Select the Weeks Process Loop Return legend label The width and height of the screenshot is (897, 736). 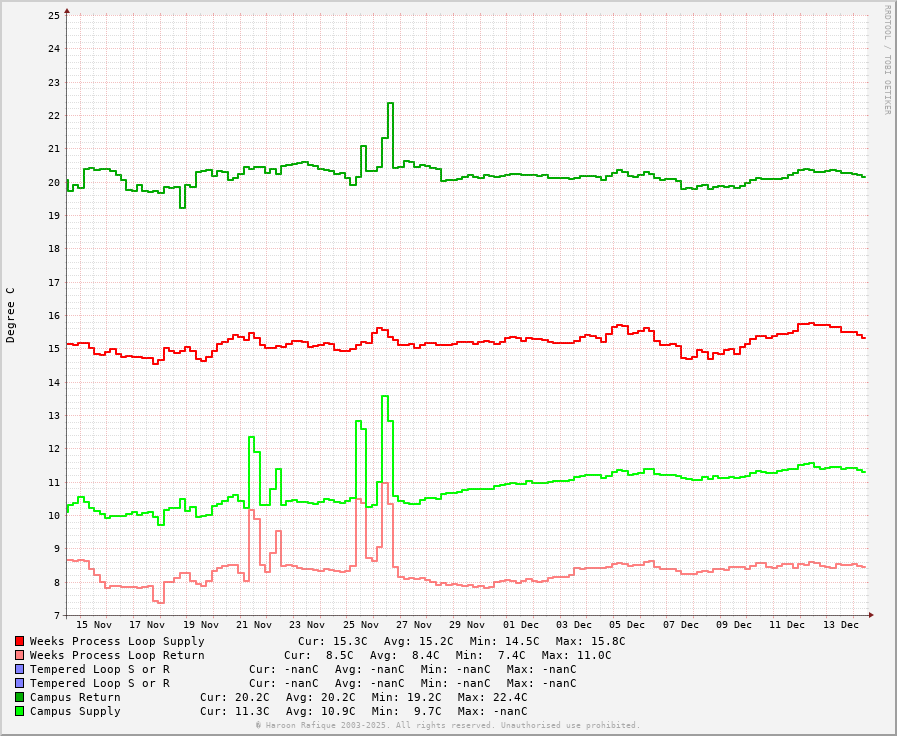(117, 655)
